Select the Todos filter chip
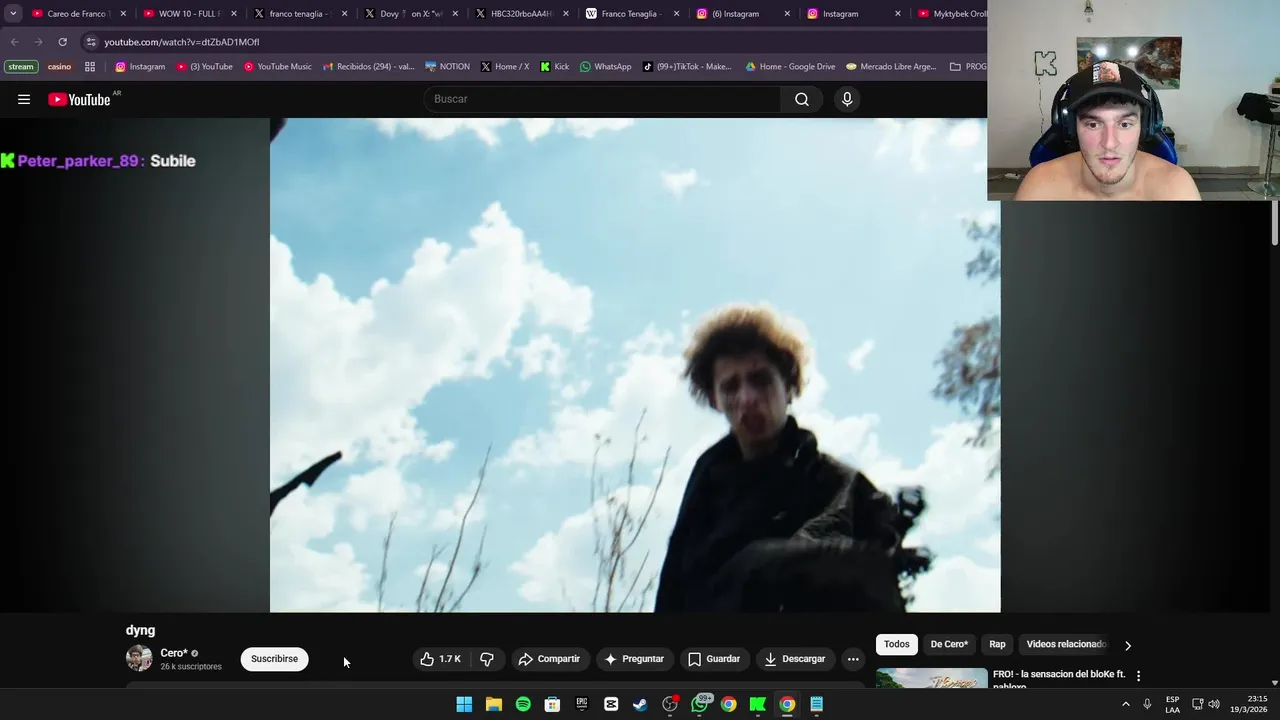The height and width of the screenshot is (720, 1280). [x=897, y=644]
